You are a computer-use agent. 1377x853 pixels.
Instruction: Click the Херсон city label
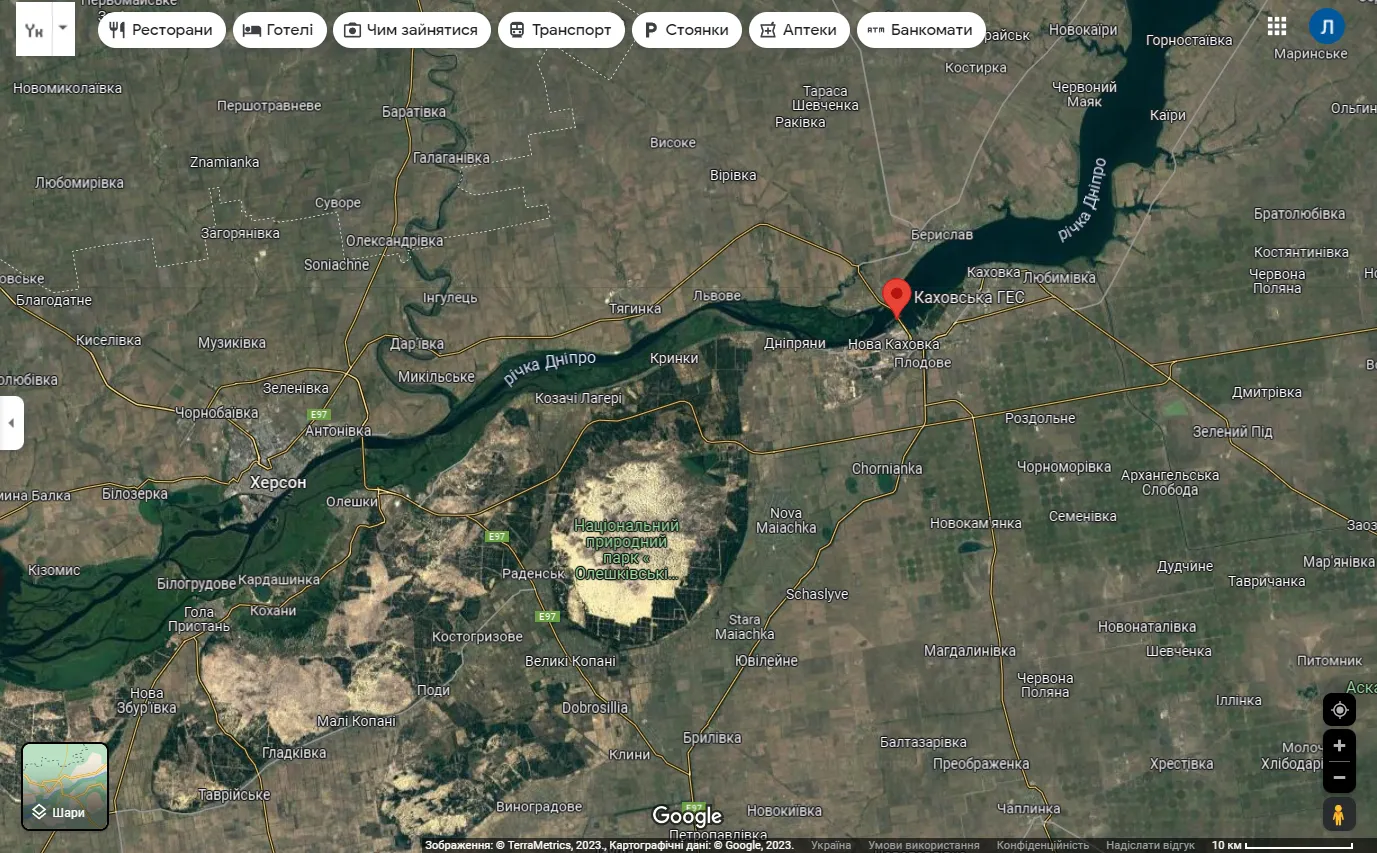[x=278, y=482]
